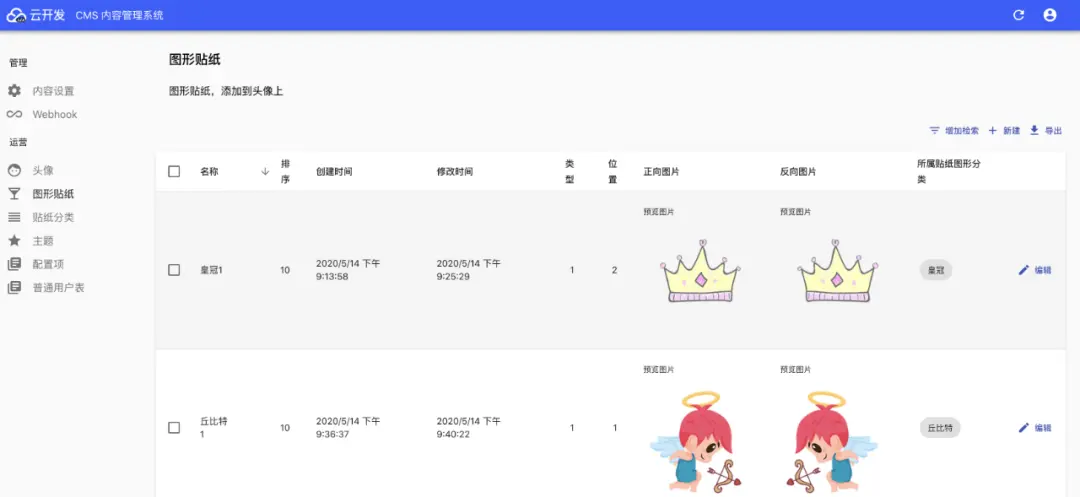Image resolution: width=1080 pixels, height=497 pixels.
Task: Click the infinity icon beside Webhook
Action: [x=14, y=114]
